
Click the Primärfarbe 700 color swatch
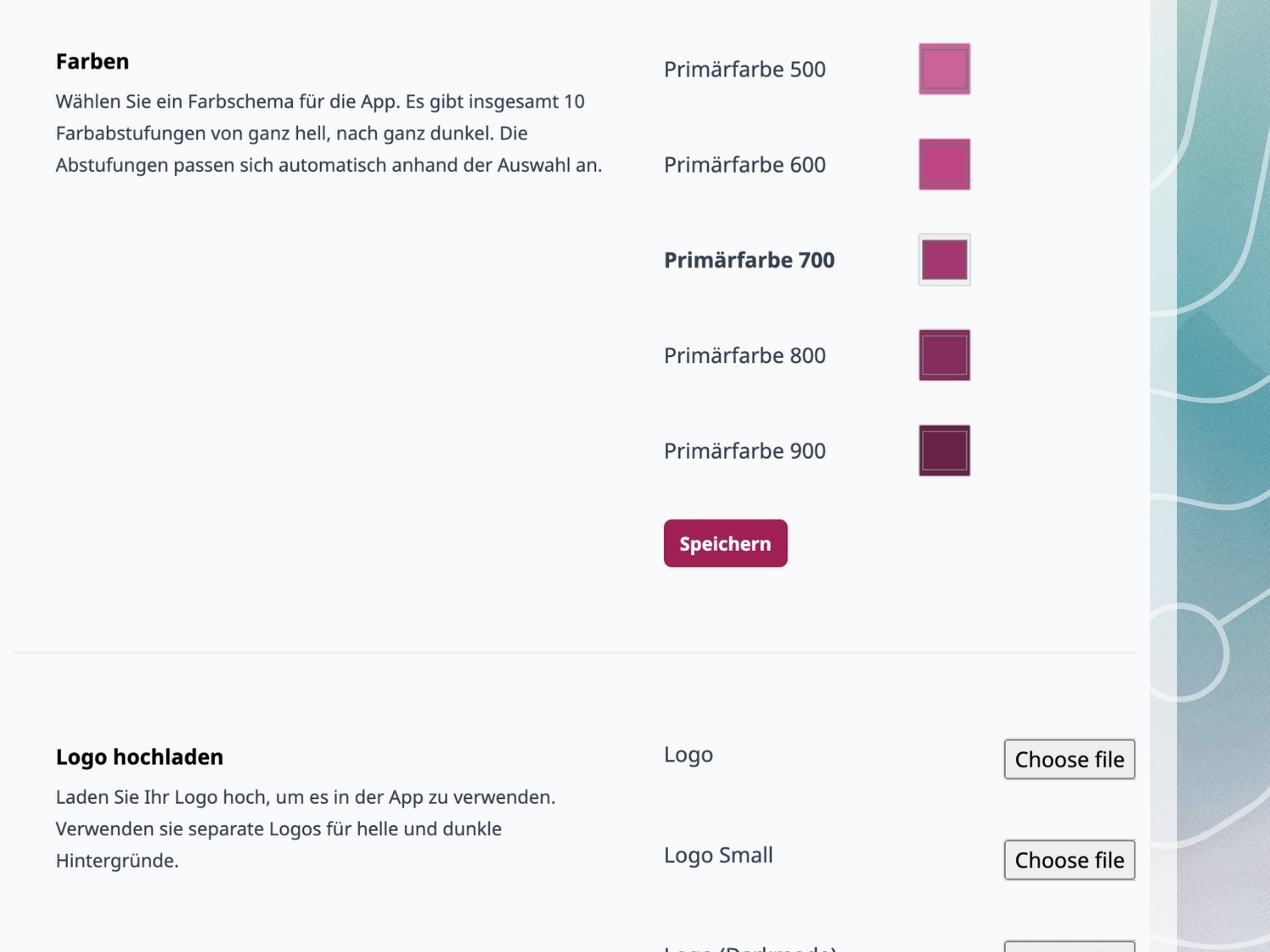point(944,260)
